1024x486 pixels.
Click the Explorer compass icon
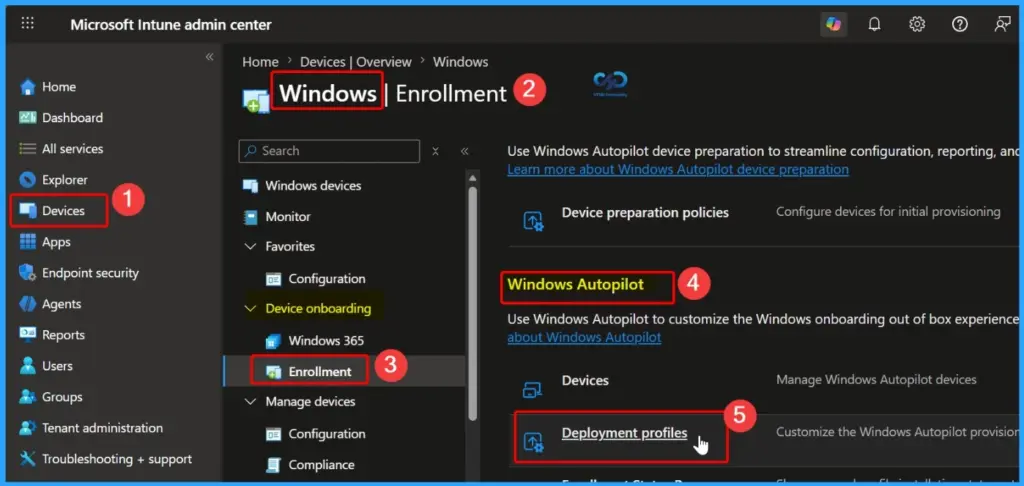click(27, 180)
